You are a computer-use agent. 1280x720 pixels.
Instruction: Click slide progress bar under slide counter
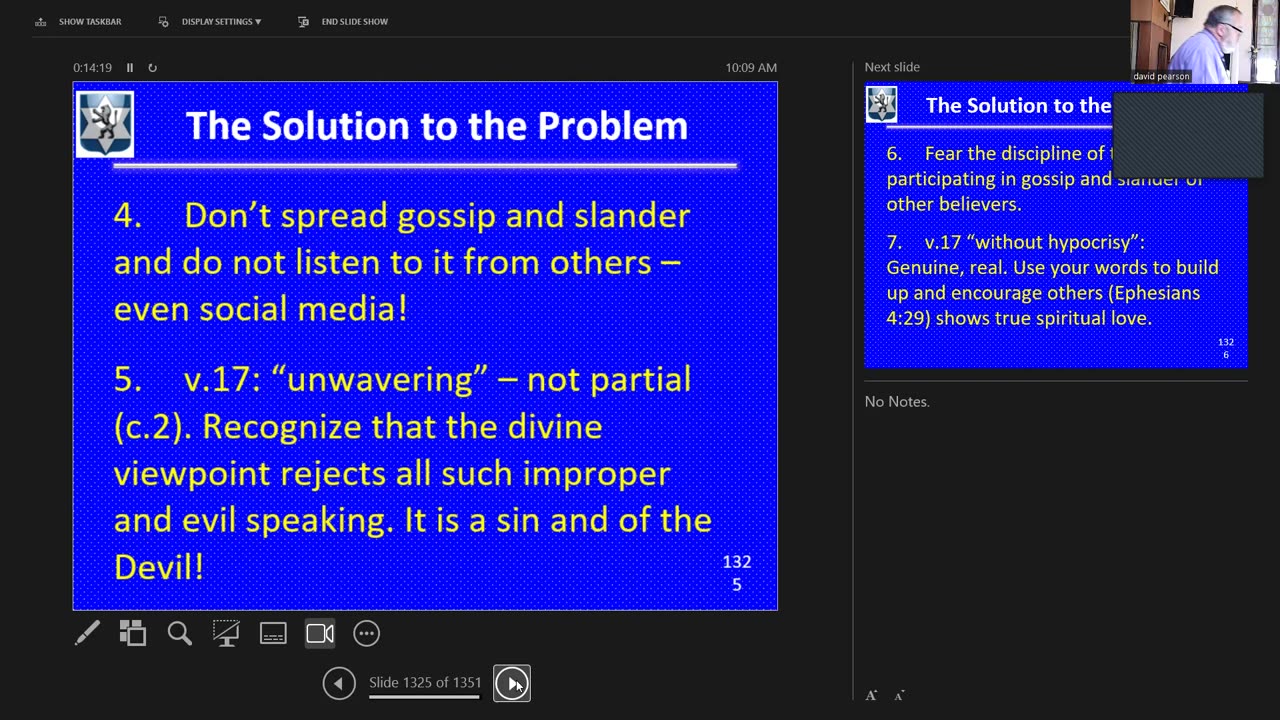click(425, 697)
